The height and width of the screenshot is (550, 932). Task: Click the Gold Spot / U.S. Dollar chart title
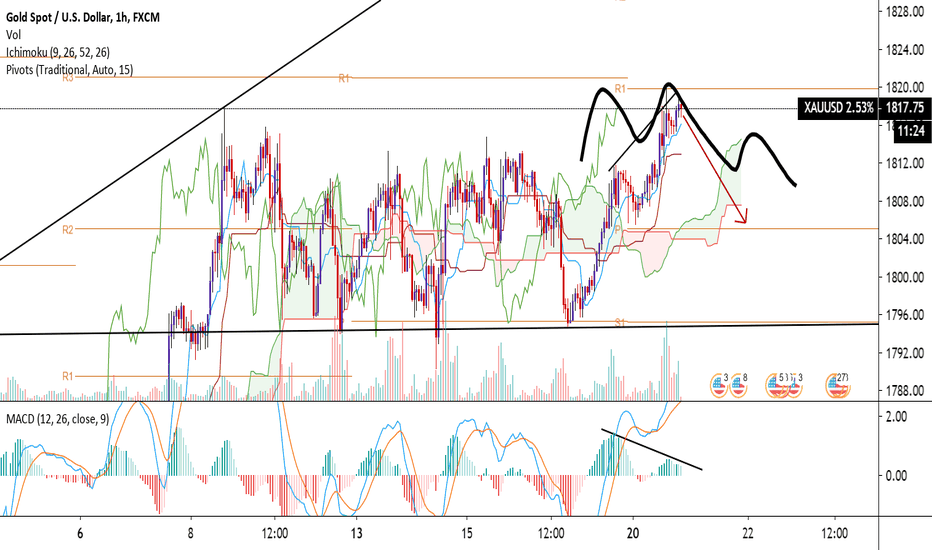83,18
